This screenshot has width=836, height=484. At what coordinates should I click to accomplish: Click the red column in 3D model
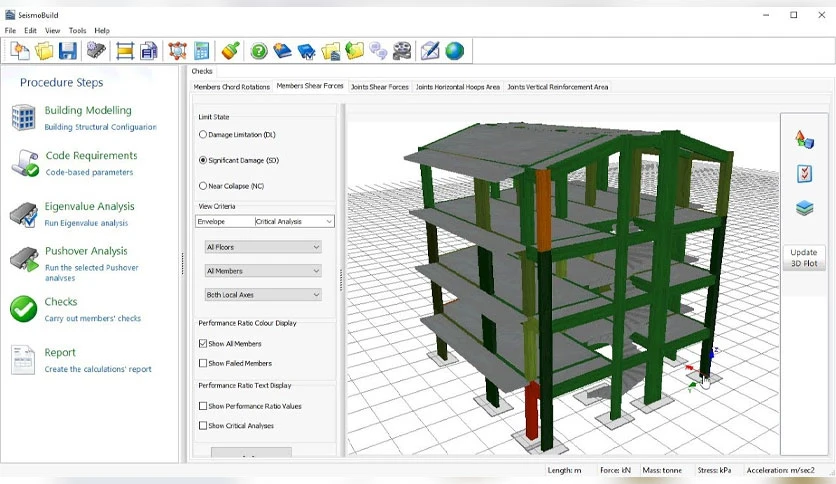pyautogui.click(x=532, y=410)
